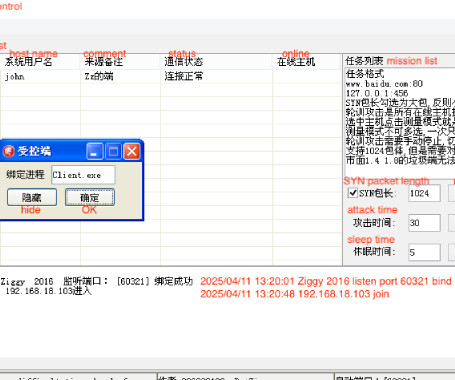Maximize the 受控端 dialog window
This screenshot has height=380, width=455.
(x=113, y=152)
